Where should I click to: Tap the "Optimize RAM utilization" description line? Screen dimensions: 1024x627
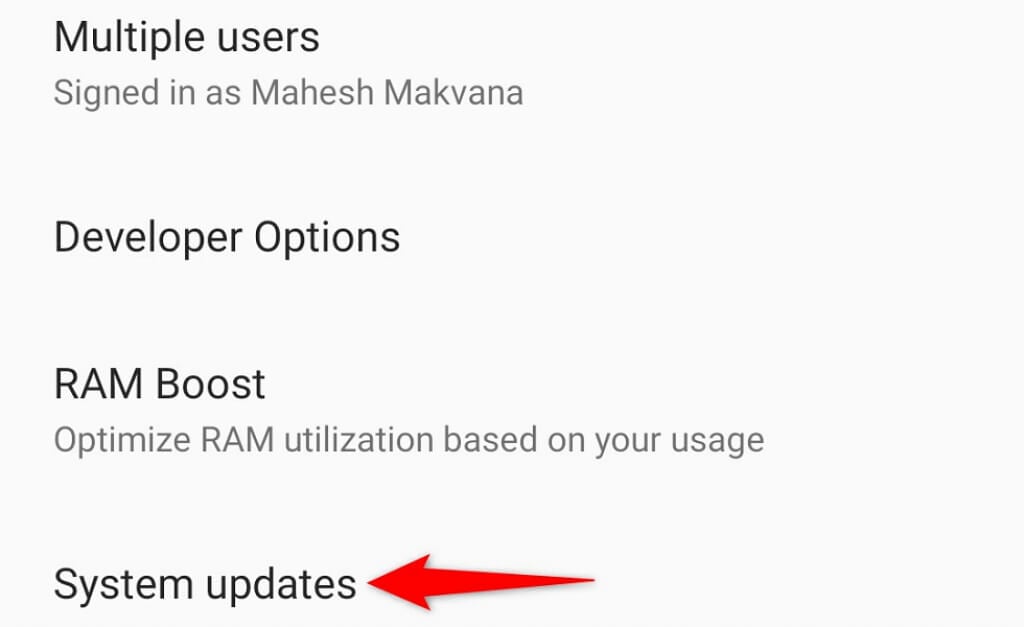pyautogui.click(x=409, y=440)
